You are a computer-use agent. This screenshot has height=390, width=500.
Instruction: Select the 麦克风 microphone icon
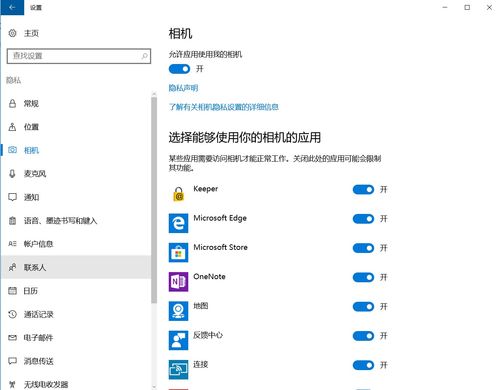(x=12, y=173)
